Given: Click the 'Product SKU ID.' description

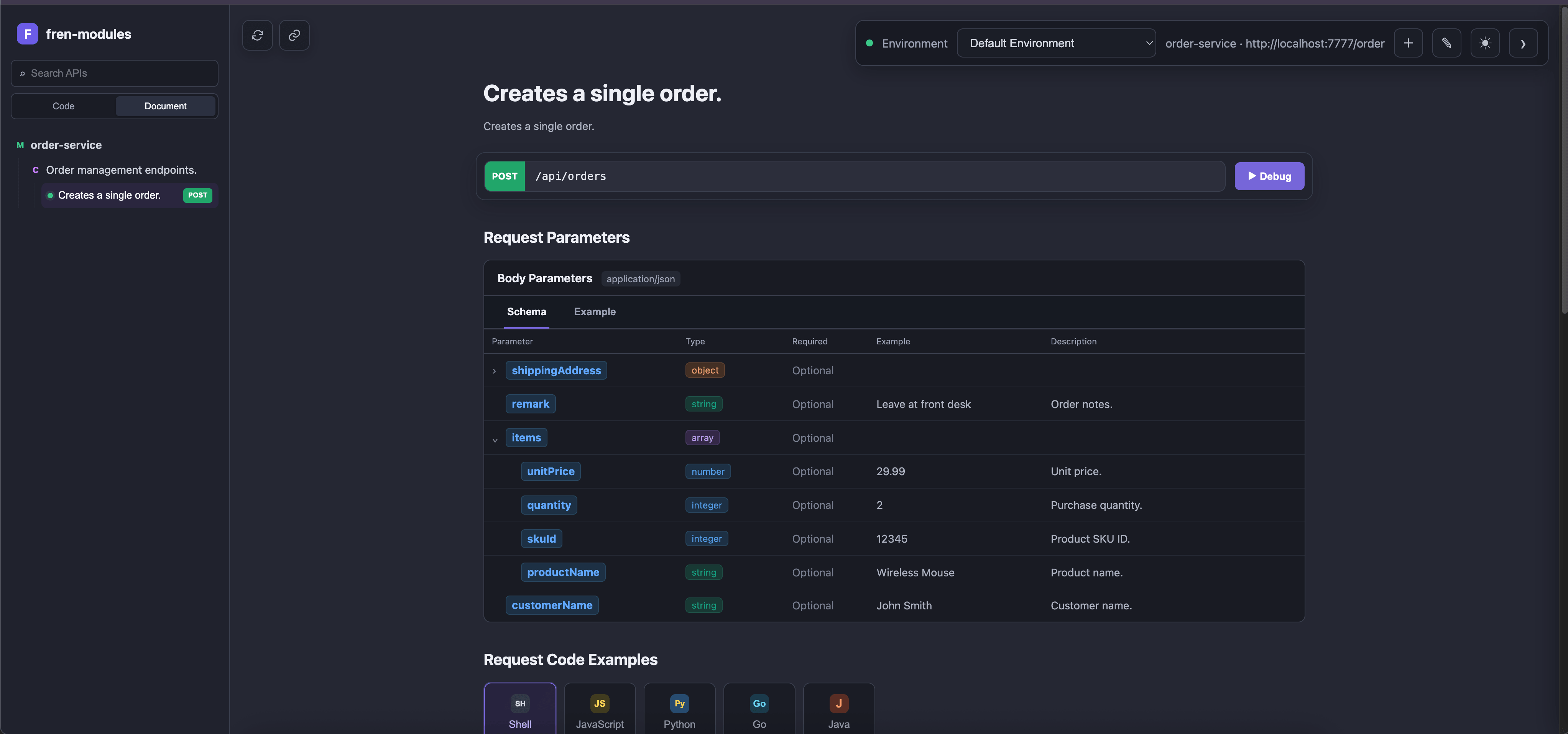Looking at the screenshot, I should point(1090,539).
